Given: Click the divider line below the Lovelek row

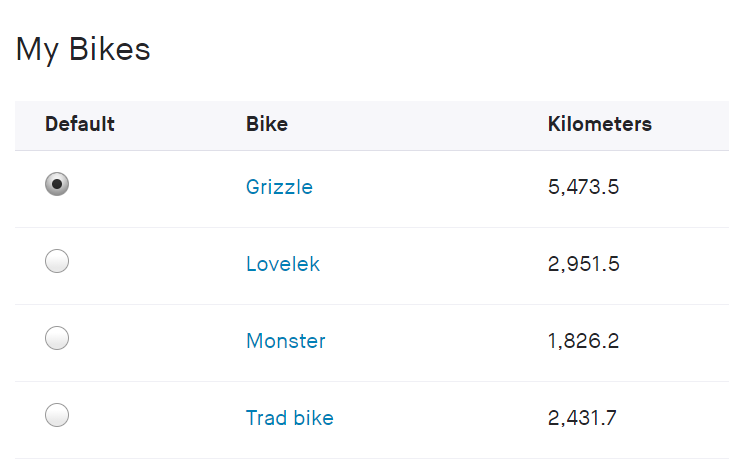Looking at the screenshot, I should tap(372, 304).
